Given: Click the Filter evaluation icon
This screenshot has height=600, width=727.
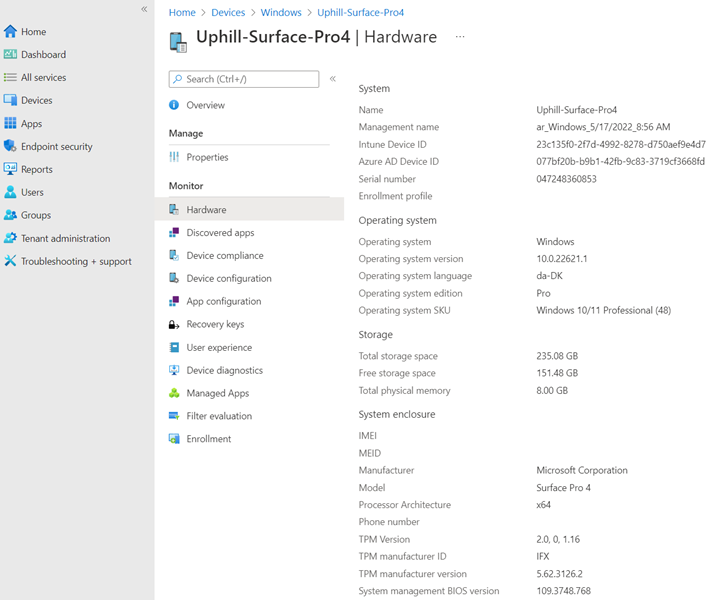Looking at the screenshot, I should (174, 417).
